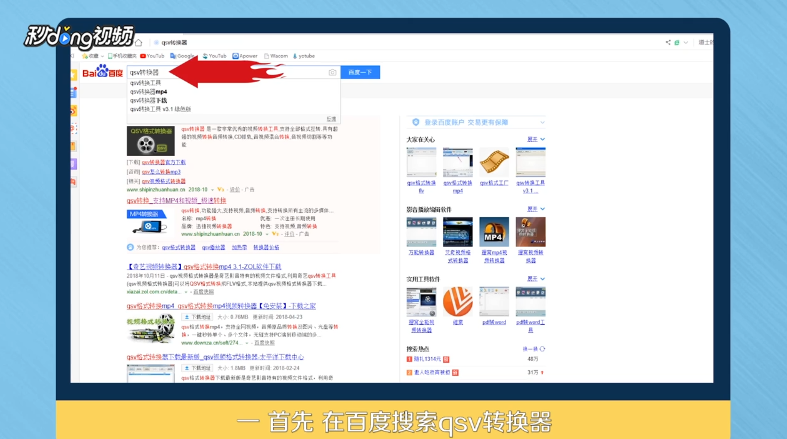Click the film reel thumbnail of 下载之家 result
Screen dimensions: 787x439
tap(151, 329)
